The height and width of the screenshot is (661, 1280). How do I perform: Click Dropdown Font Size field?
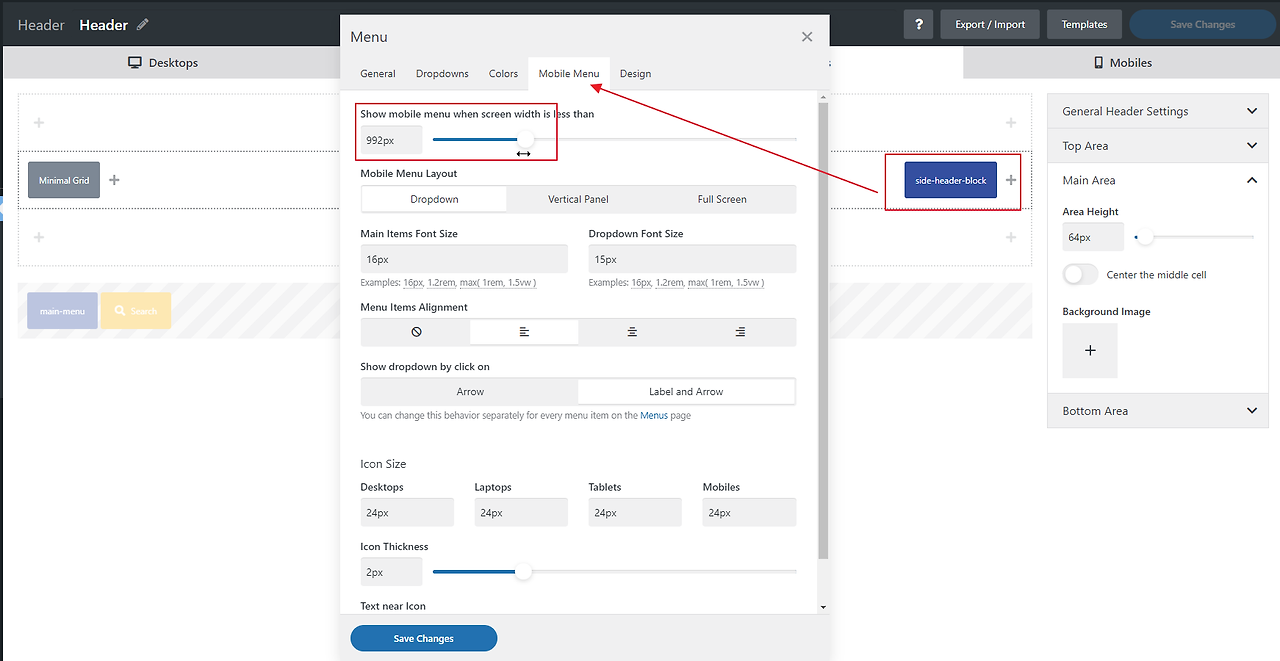pyautogui.click(x=692, y=259)
